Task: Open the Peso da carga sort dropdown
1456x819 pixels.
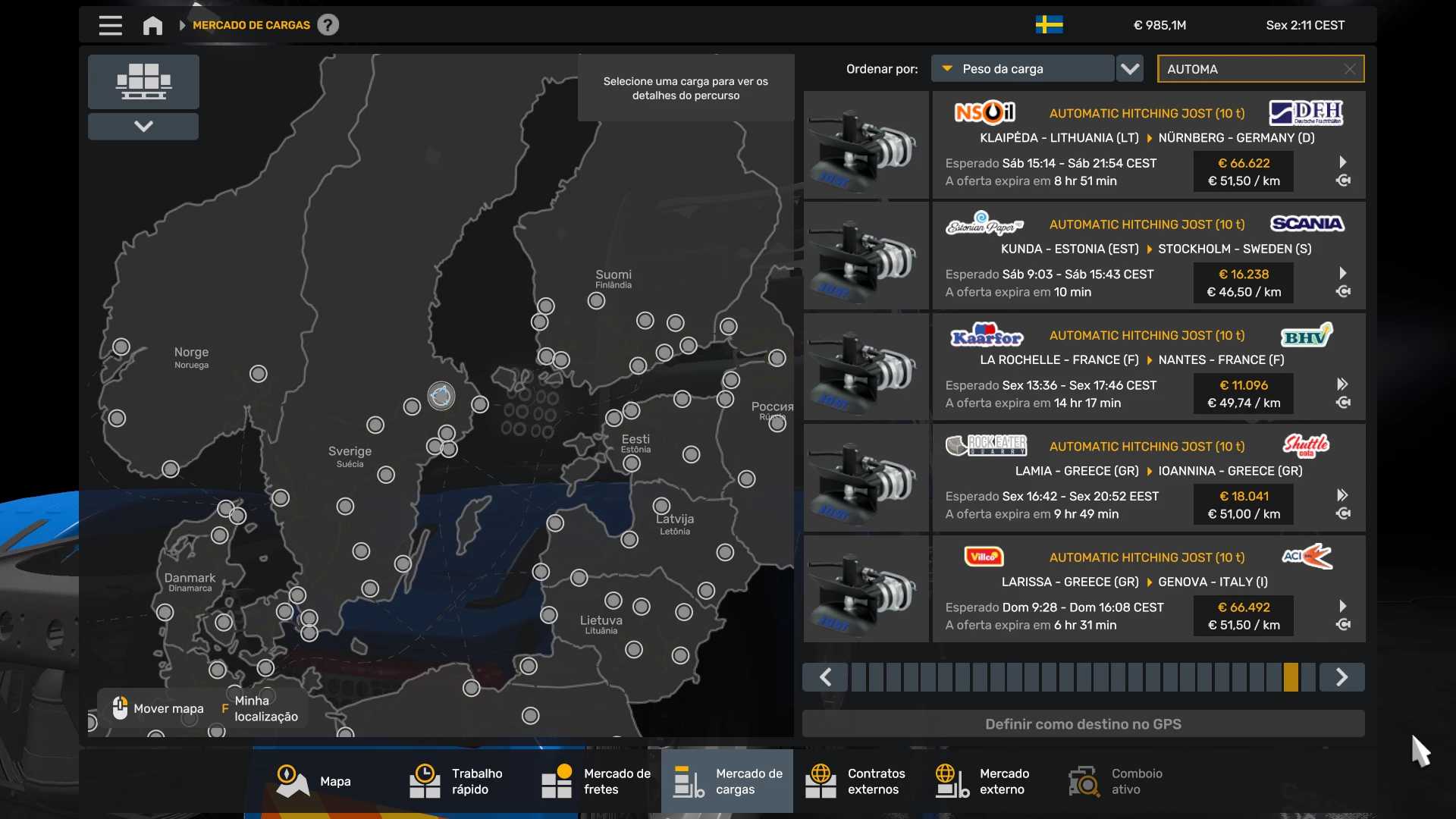Action: [1022, 69]
